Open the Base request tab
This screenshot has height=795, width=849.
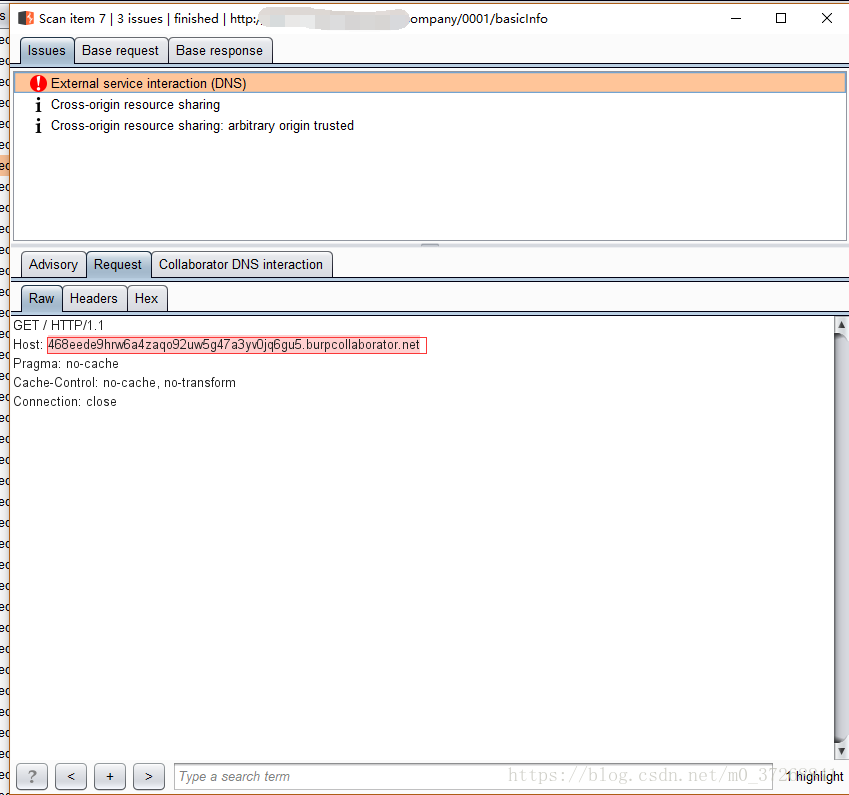pyautogui.click(x=120, y=50)
